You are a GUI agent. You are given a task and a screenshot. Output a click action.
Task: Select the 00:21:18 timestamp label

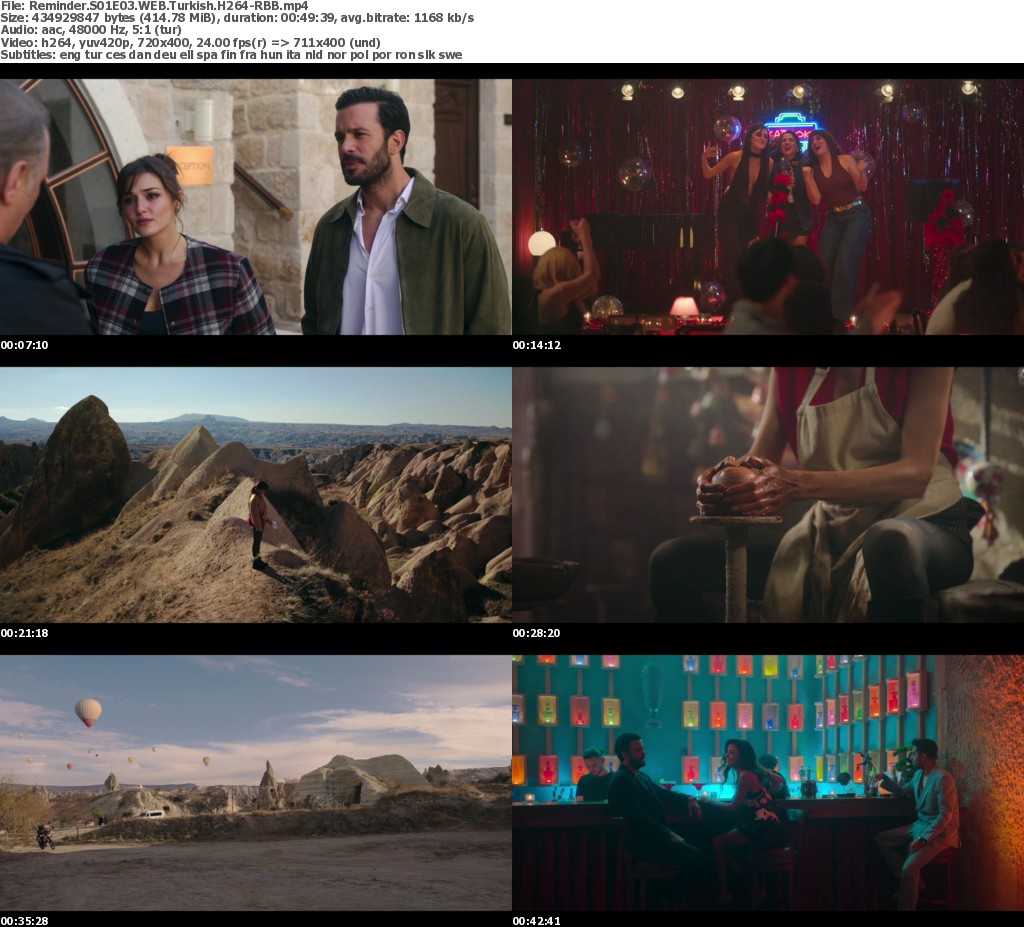pyautogui.click(x=24, y=633)
